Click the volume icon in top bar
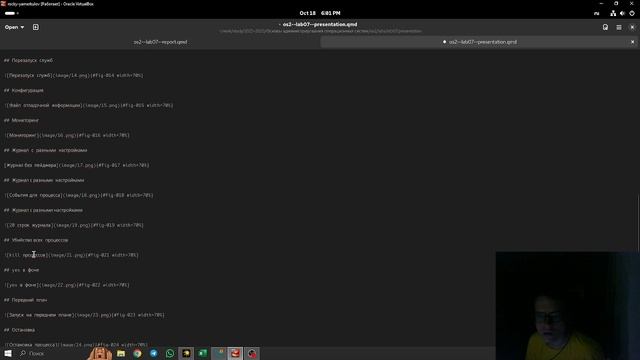This screenshot has height=360, width=640. coord(622,13)
